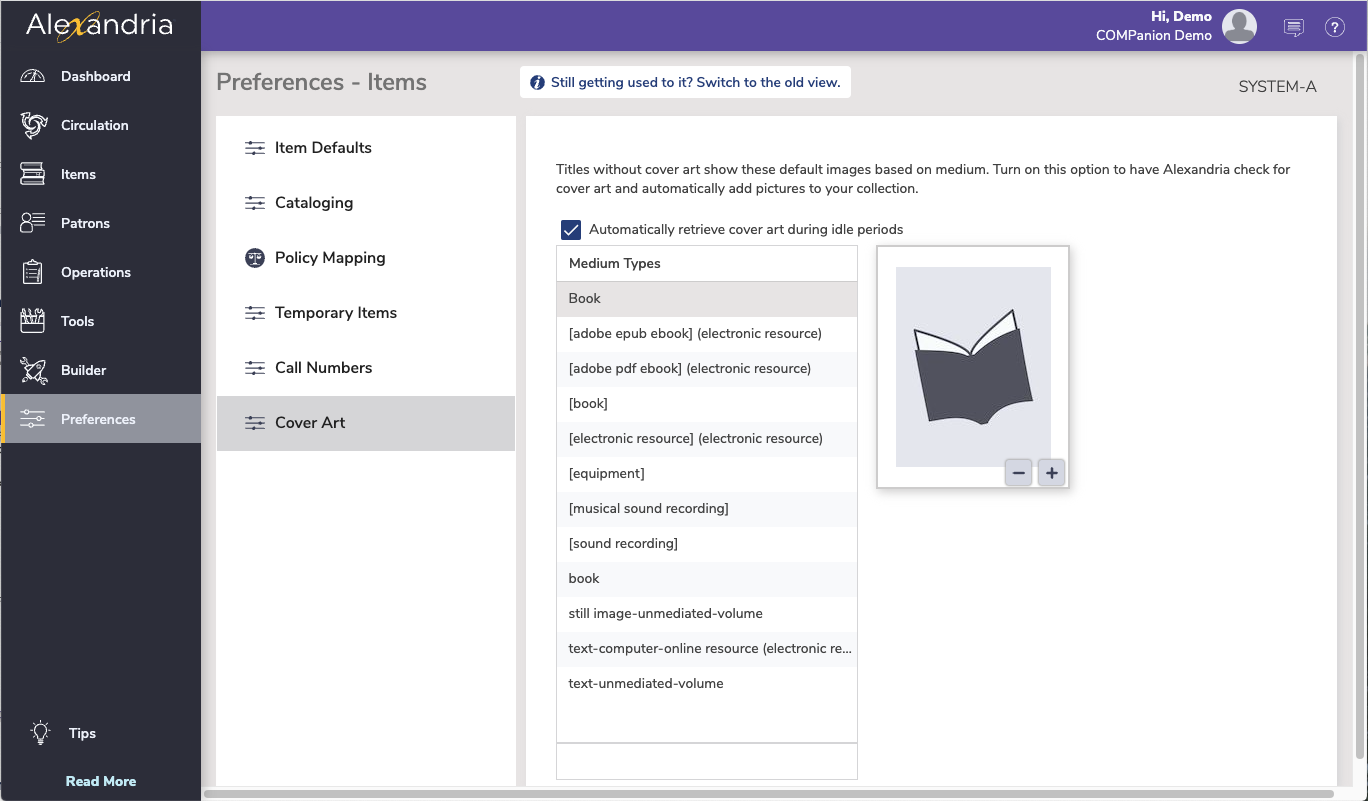This screenshot has width=1368, height=801.
Task: Click the Items stacked books icon
Action: coord(33,174)
